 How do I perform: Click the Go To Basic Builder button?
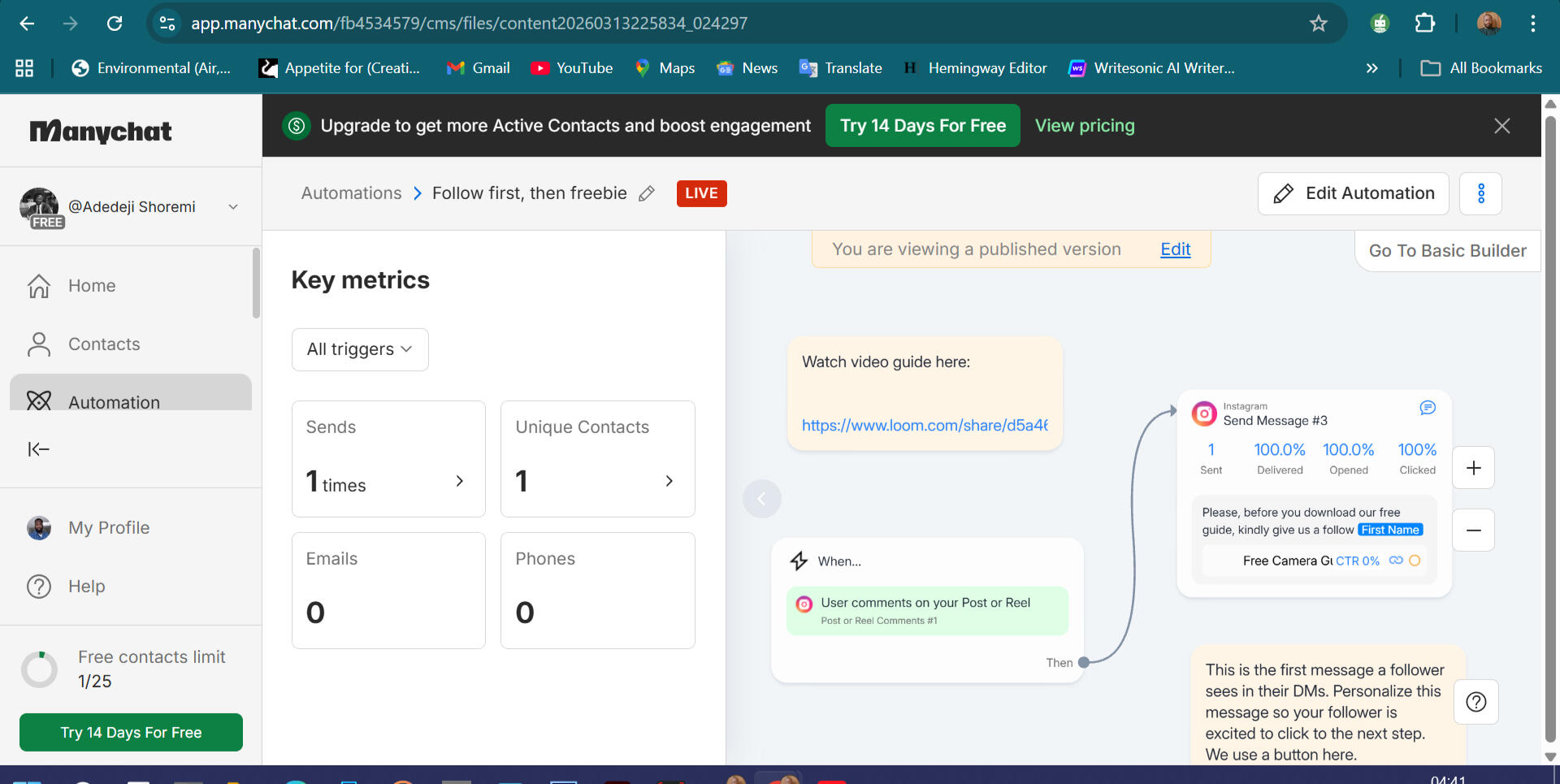[x=1447, y=250]
